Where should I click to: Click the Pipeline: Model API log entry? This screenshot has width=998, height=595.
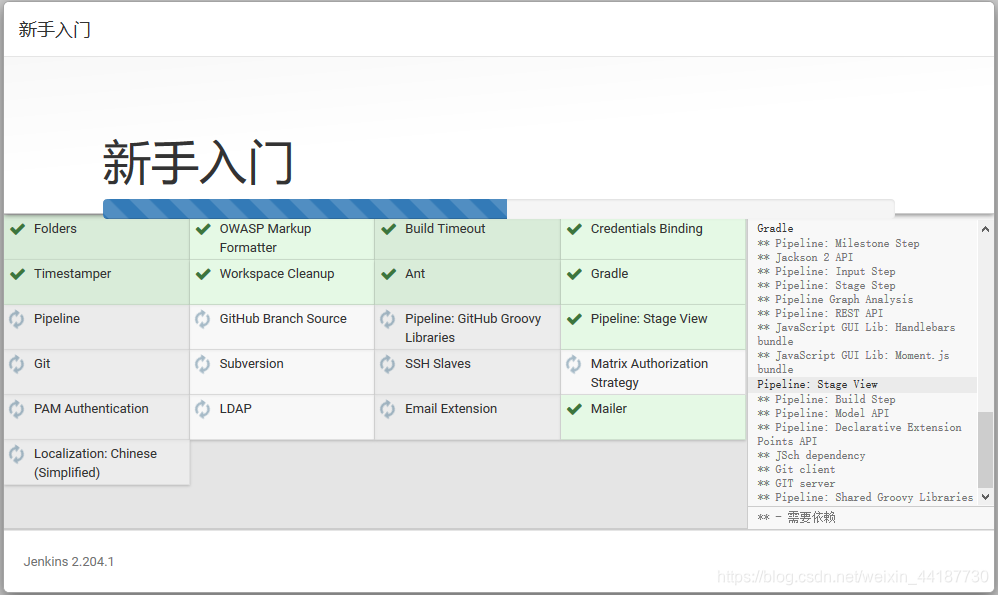[x=823, y=413]
